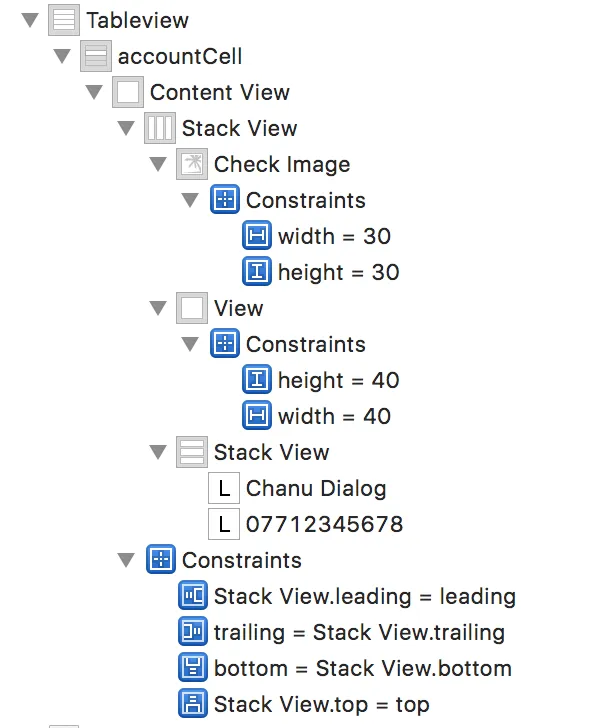Click the Stack View.leading constraint icon
This screenshot has width=600, height=728.
[x=192, y=597]
